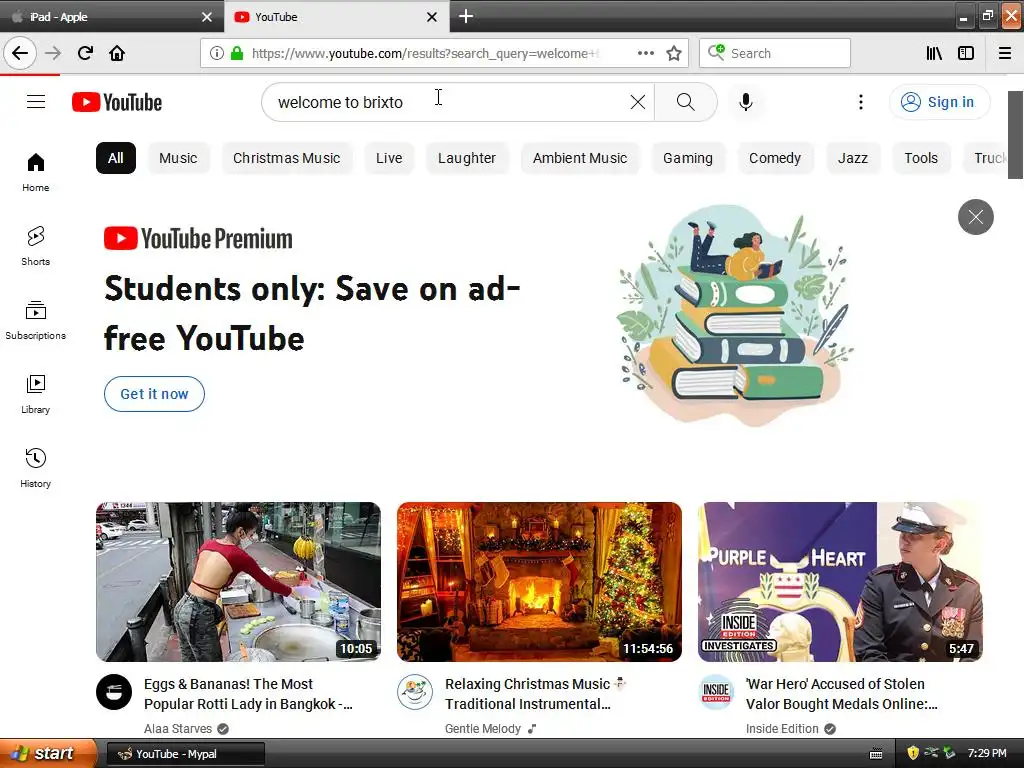Open Library from the sidebar
1024x768 pixels.
coord(36,394)
